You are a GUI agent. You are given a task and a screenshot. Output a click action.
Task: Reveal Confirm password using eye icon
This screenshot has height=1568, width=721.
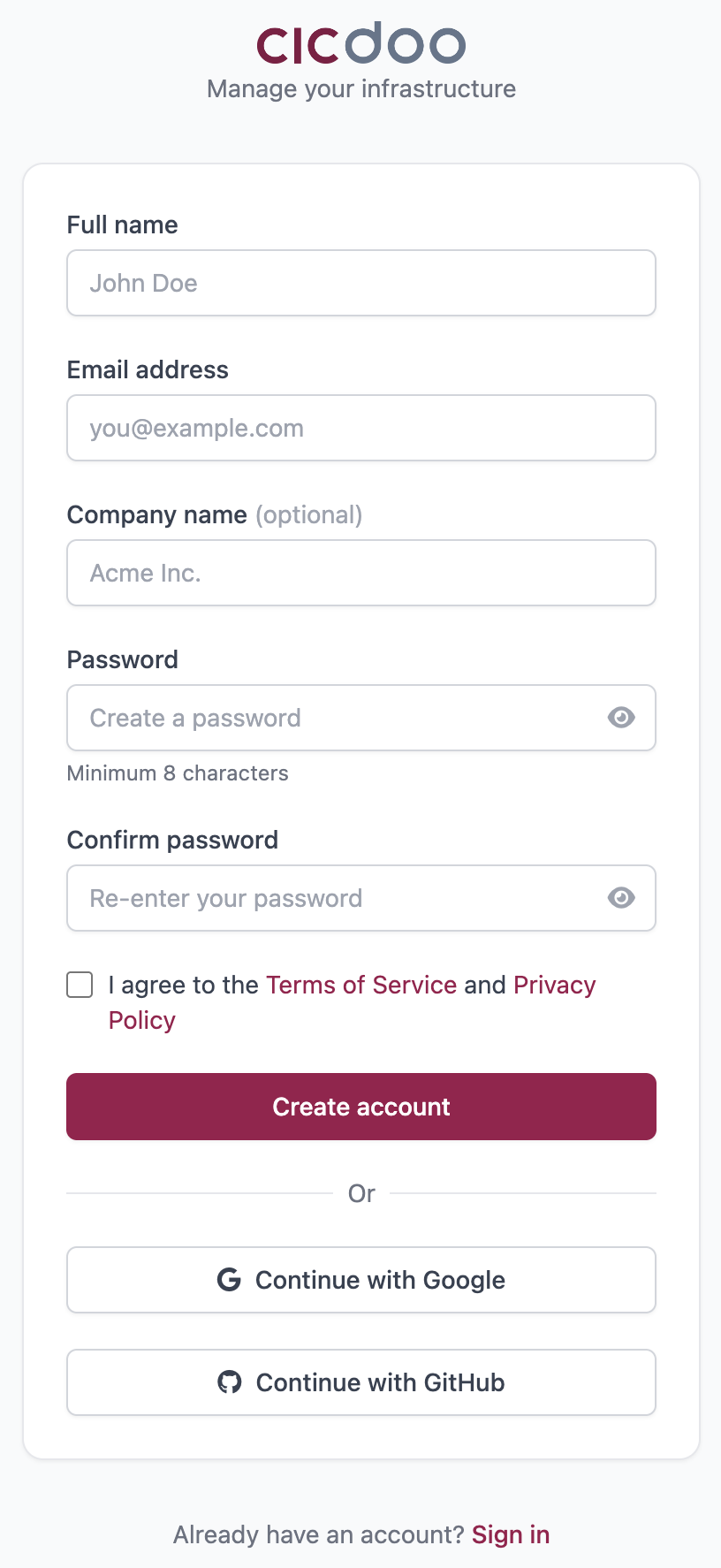621,897
